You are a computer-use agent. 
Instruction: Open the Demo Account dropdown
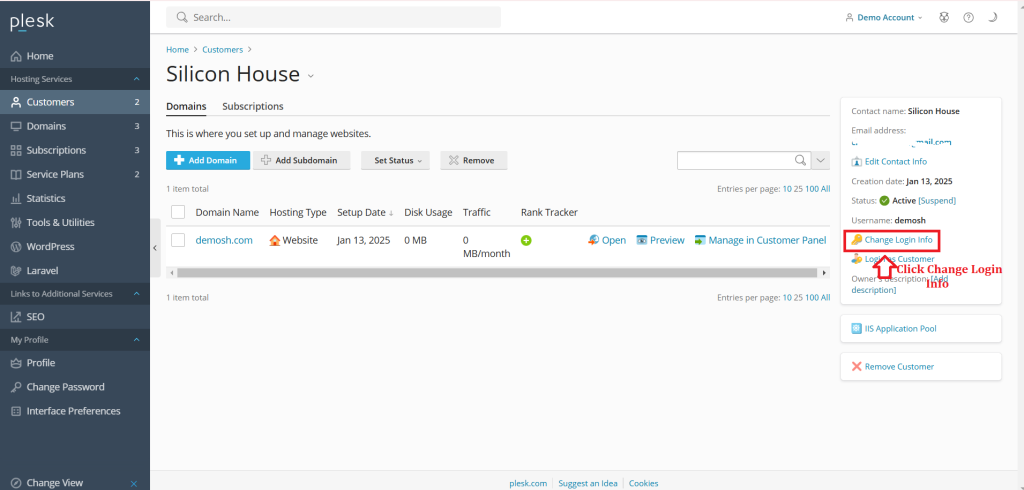click(x=884, y=18)
